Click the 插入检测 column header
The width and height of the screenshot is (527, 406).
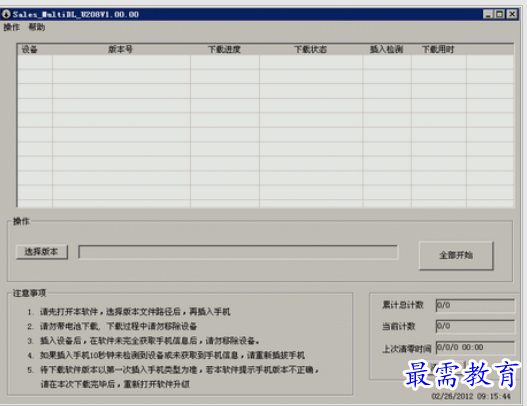[x=387, y=49]
